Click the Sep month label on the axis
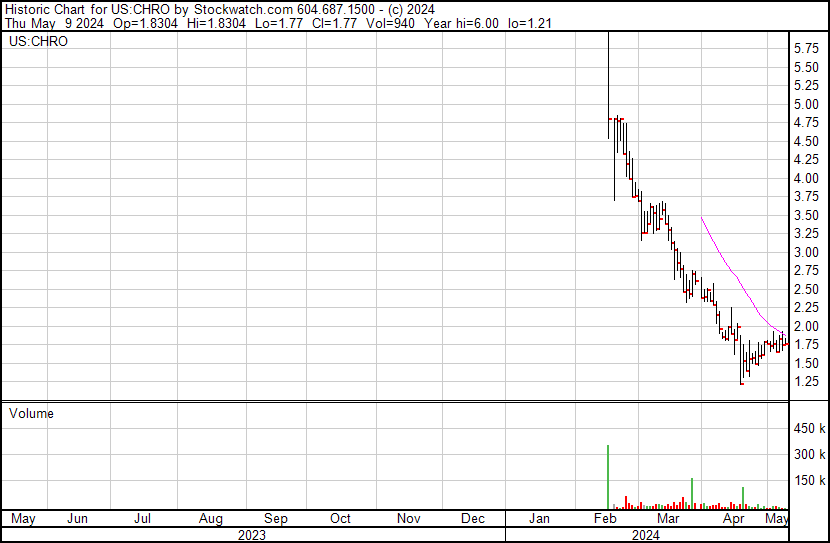This screenshot has width=830, height=543. pyautogui.click(x=276, y=518)
